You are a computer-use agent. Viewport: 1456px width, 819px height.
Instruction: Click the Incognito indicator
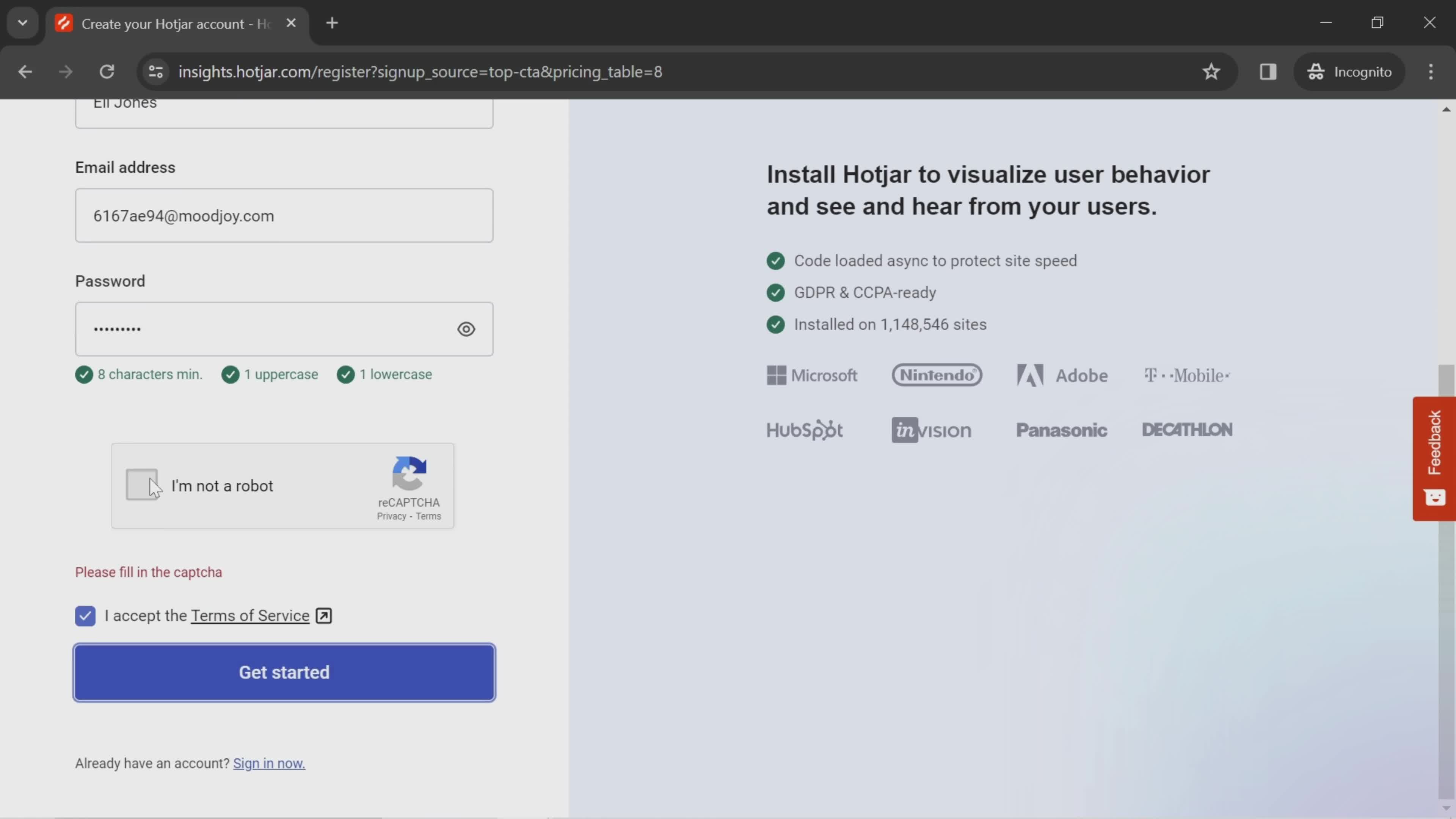(1349, 72)
